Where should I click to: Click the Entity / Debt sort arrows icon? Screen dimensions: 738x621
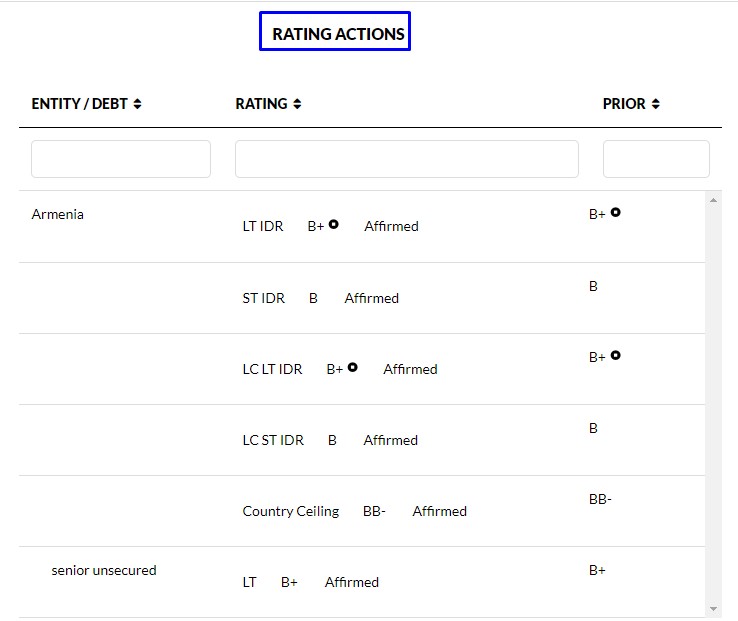pos(138,104)
